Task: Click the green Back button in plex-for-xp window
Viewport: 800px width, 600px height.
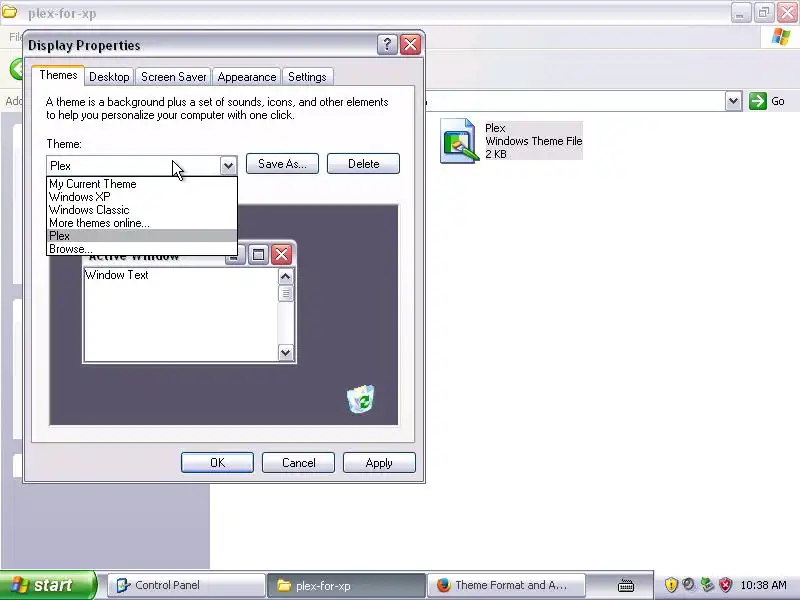Action: coord(16,69)
